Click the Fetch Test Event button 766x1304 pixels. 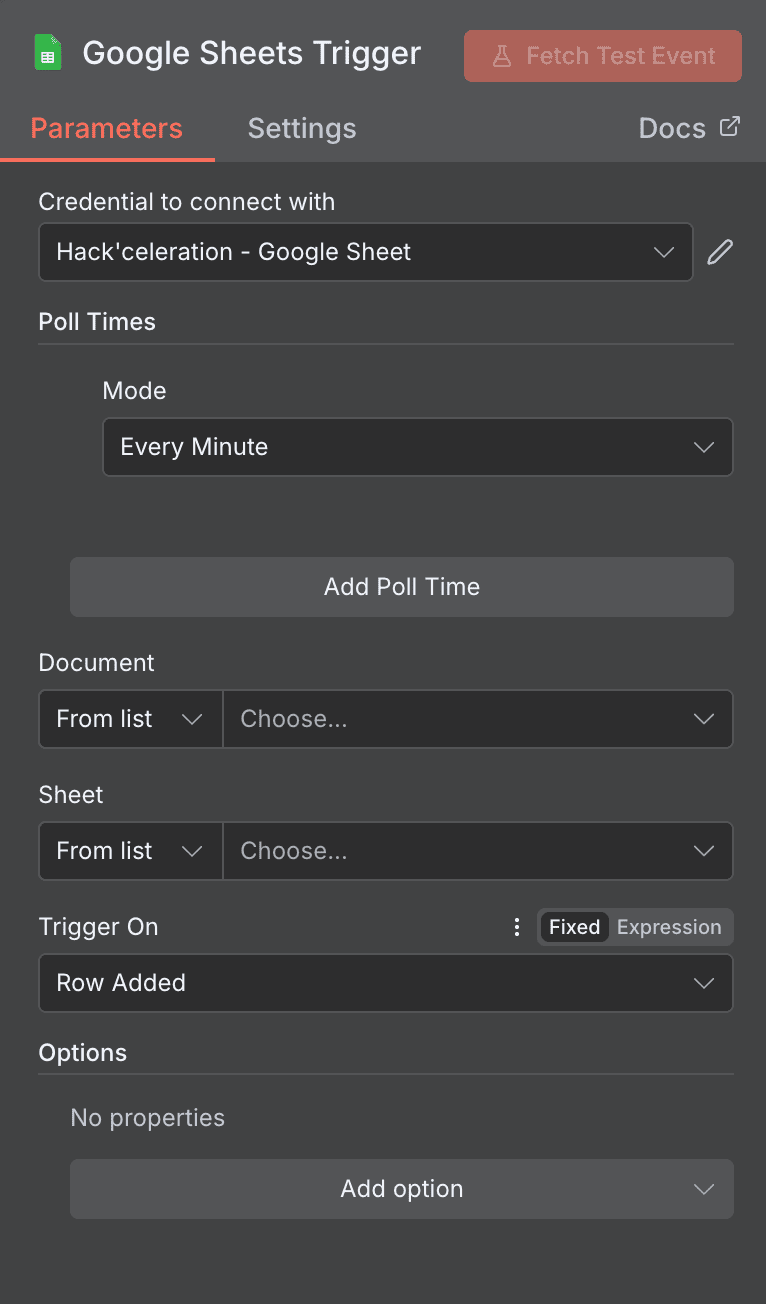(x=602, y=56)
